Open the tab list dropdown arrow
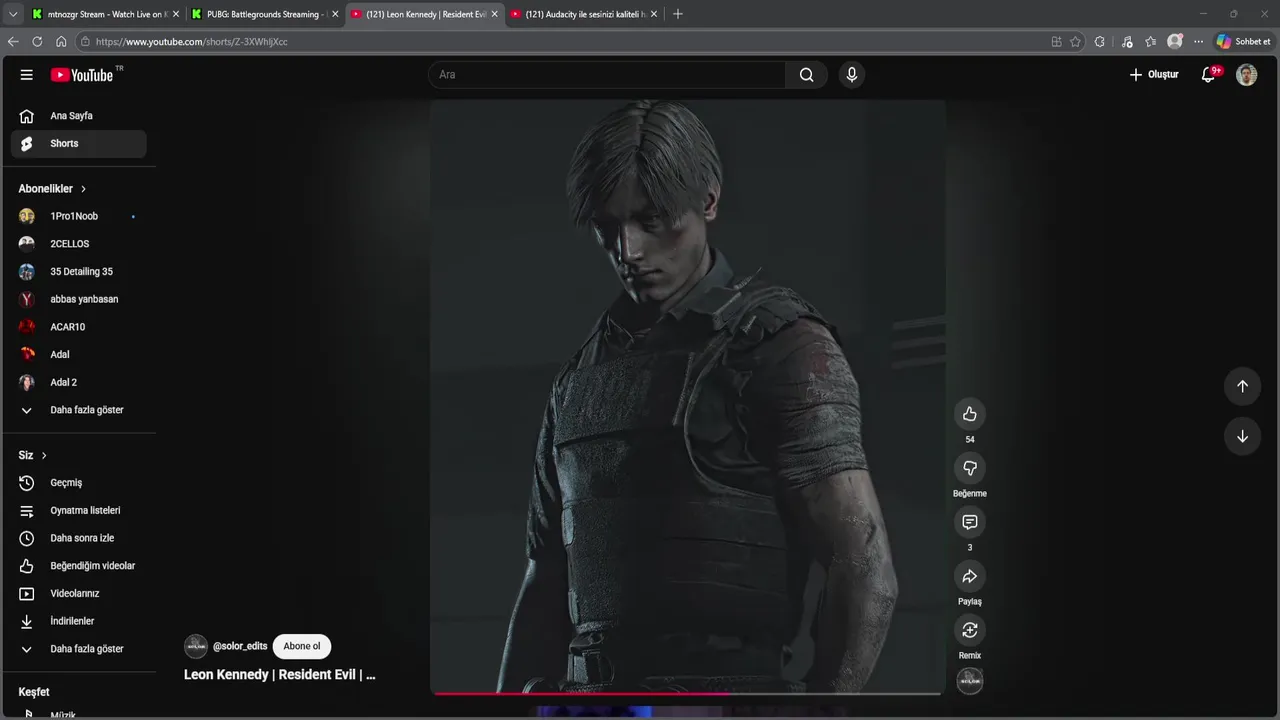This screenshot has width=1280, height=720. [x=13, y=14]
